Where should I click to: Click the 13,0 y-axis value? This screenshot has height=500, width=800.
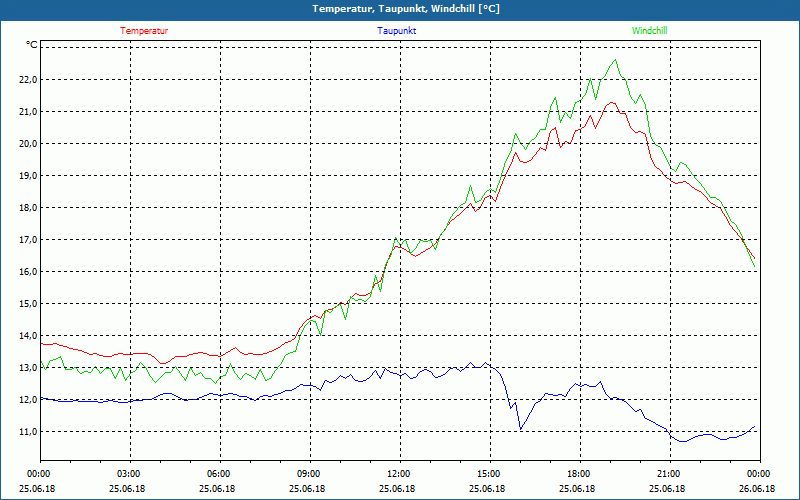click(29, 368)
